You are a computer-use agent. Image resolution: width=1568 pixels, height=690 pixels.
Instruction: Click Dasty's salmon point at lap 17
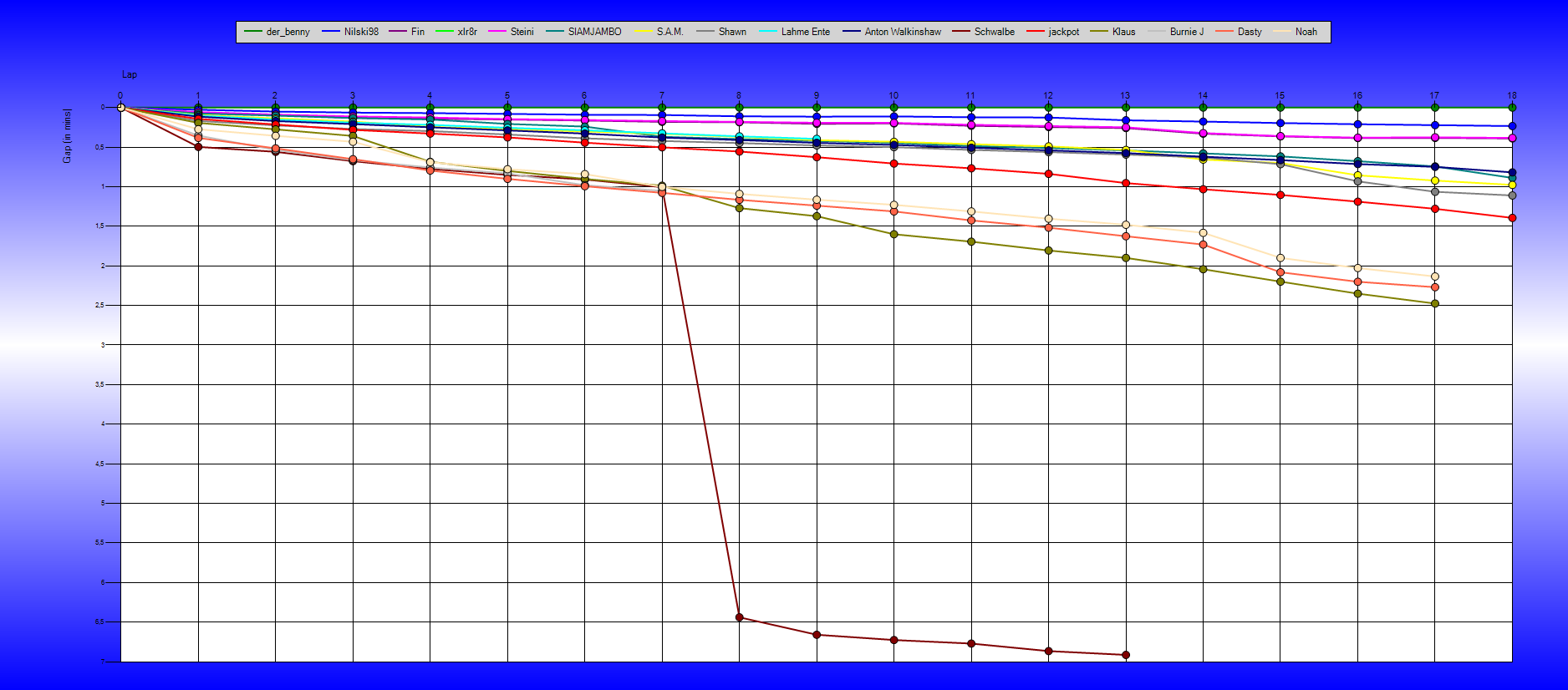[x=1435, y=287]
